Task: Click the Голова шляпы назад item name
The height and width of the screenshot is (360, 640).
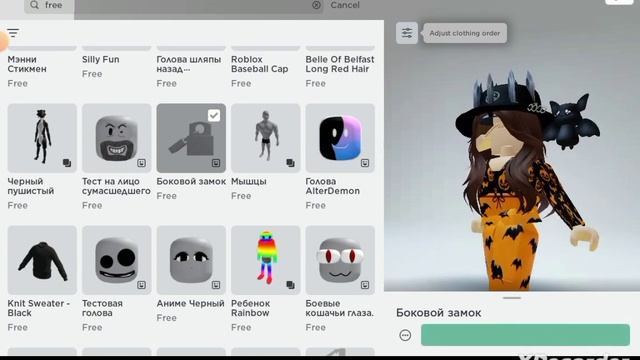Action: point(189,64)
